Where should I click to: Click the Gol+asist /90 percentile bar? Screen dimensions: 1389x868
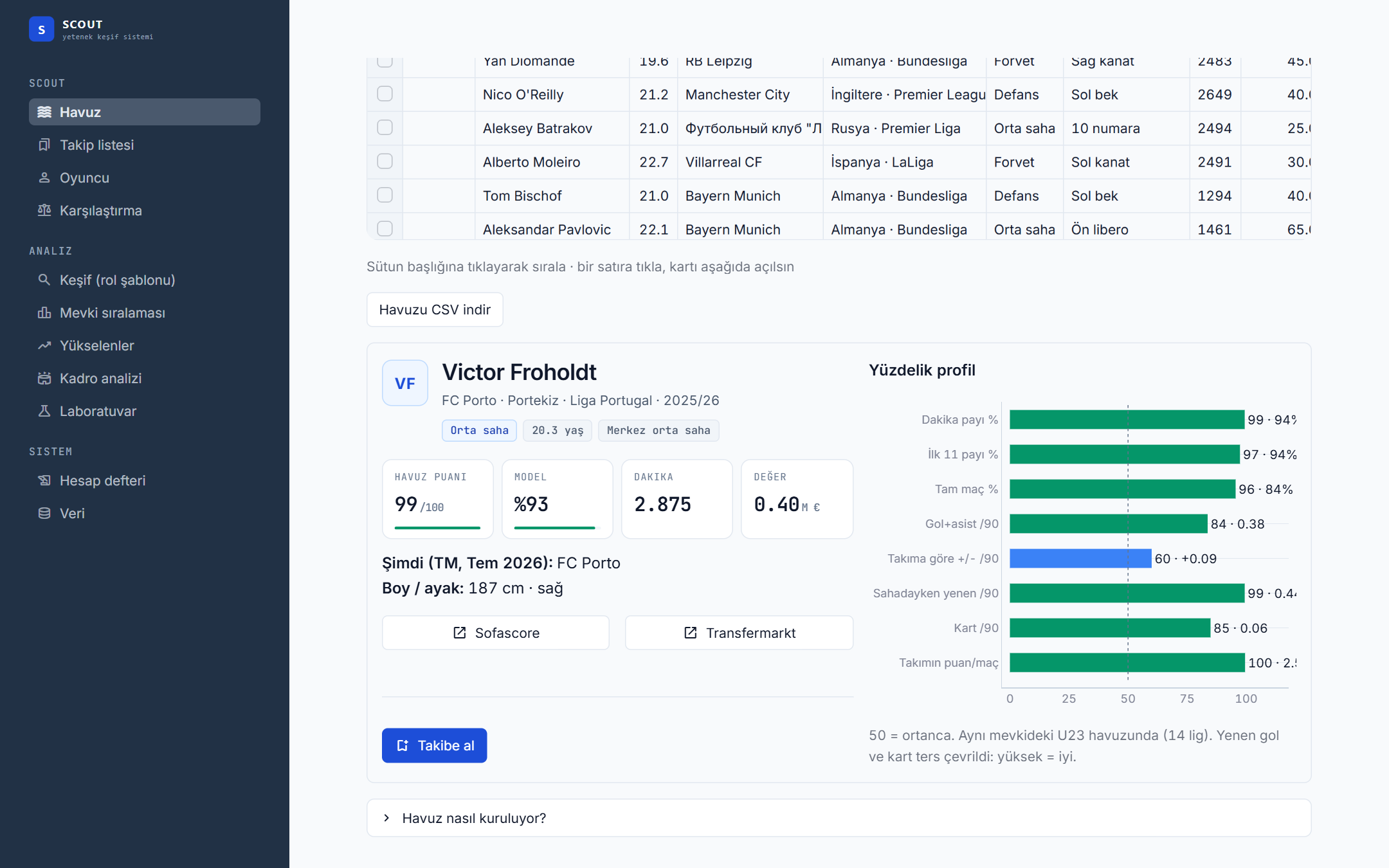pos(1109,523)
